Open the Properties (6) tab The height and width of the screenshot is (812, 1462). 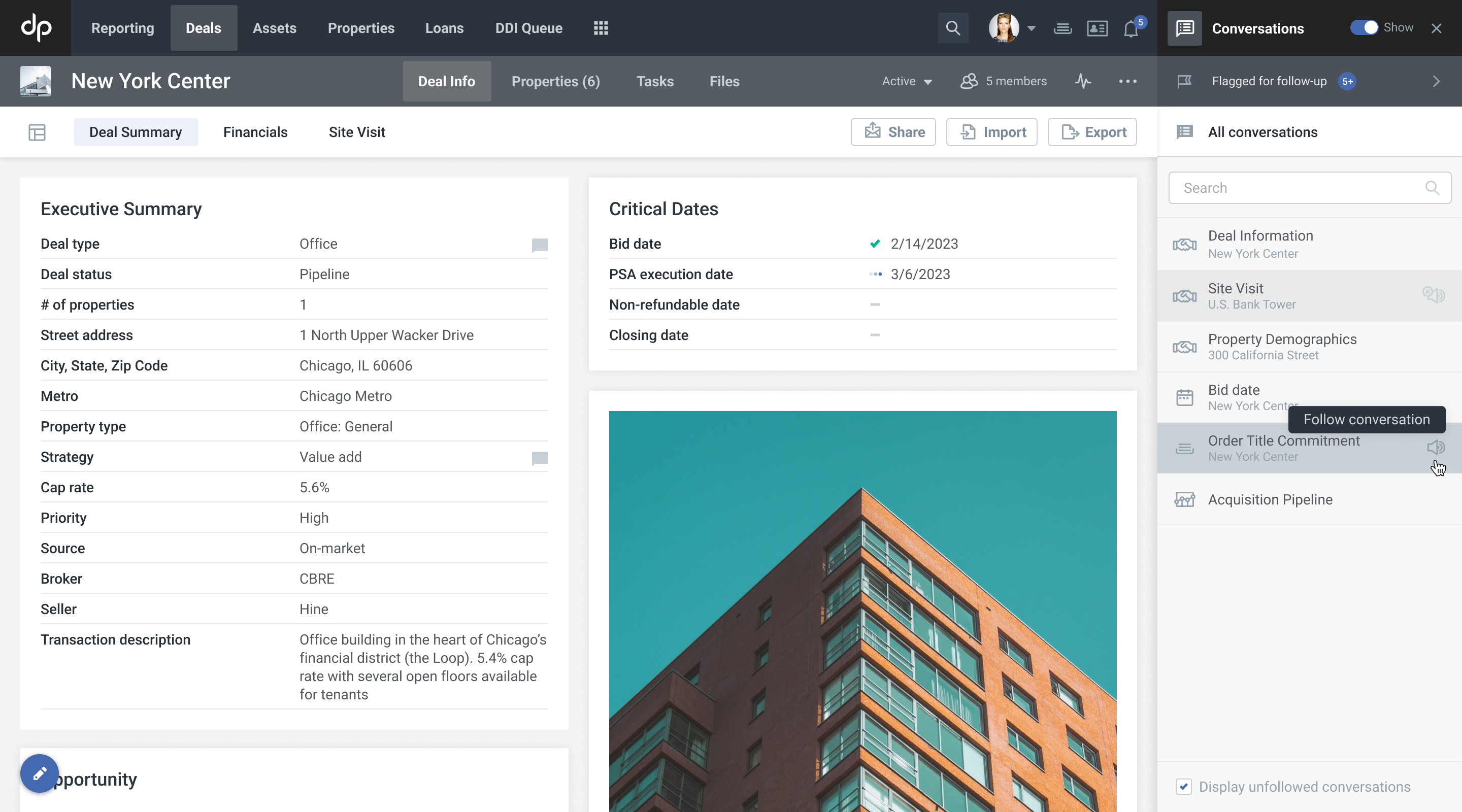(x=555, y=81)
